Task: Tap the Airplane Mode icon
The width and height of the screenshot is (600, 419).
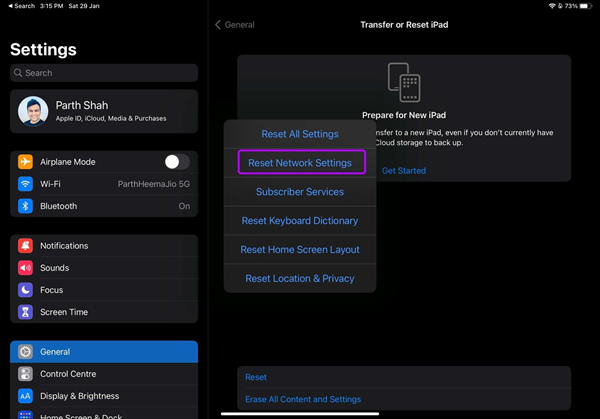Action: tap(25, 162)
